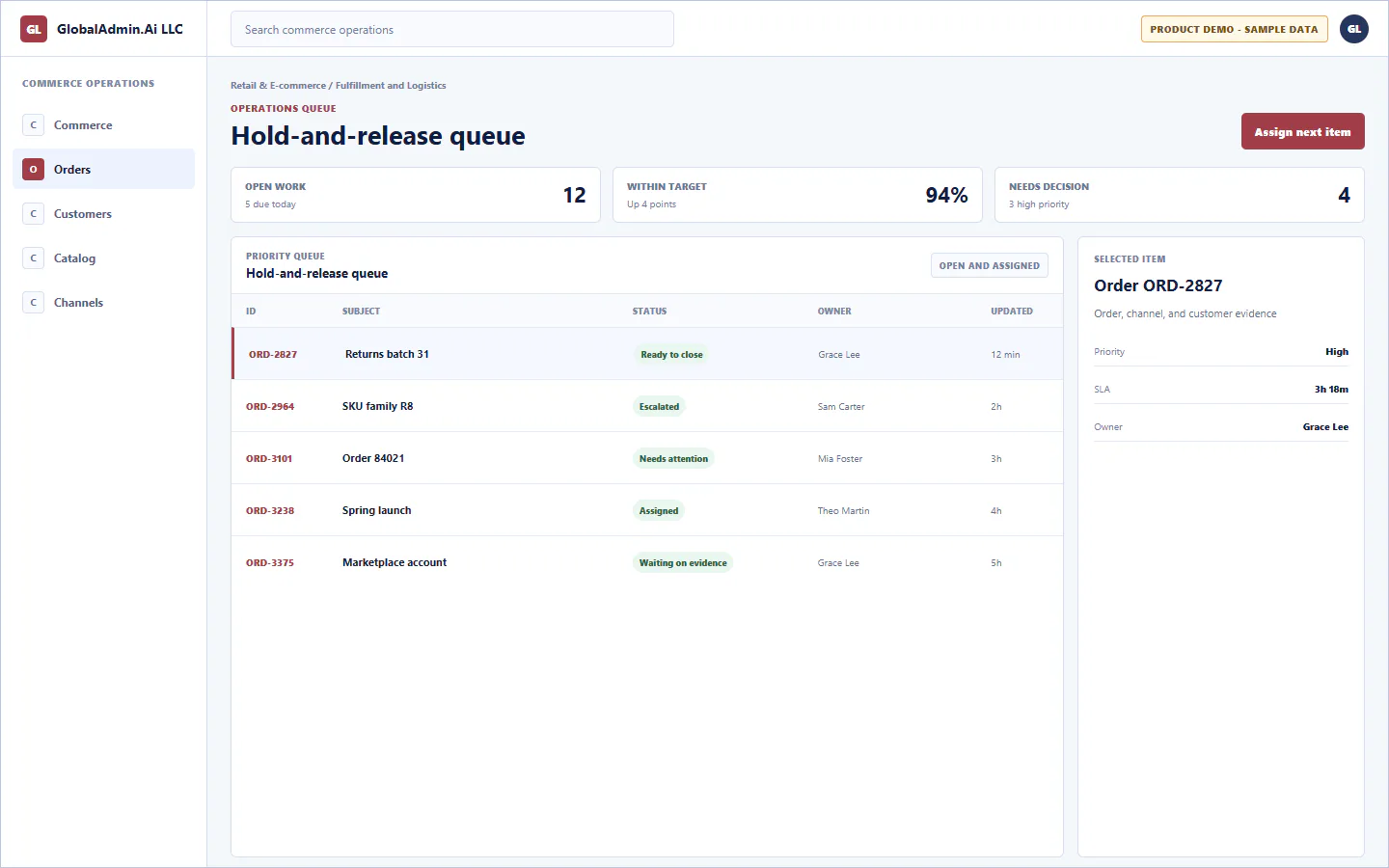Click the Retail & E-commerce breadcrumb
This screenshot has width=1389, height=868.
click(278, 86)
